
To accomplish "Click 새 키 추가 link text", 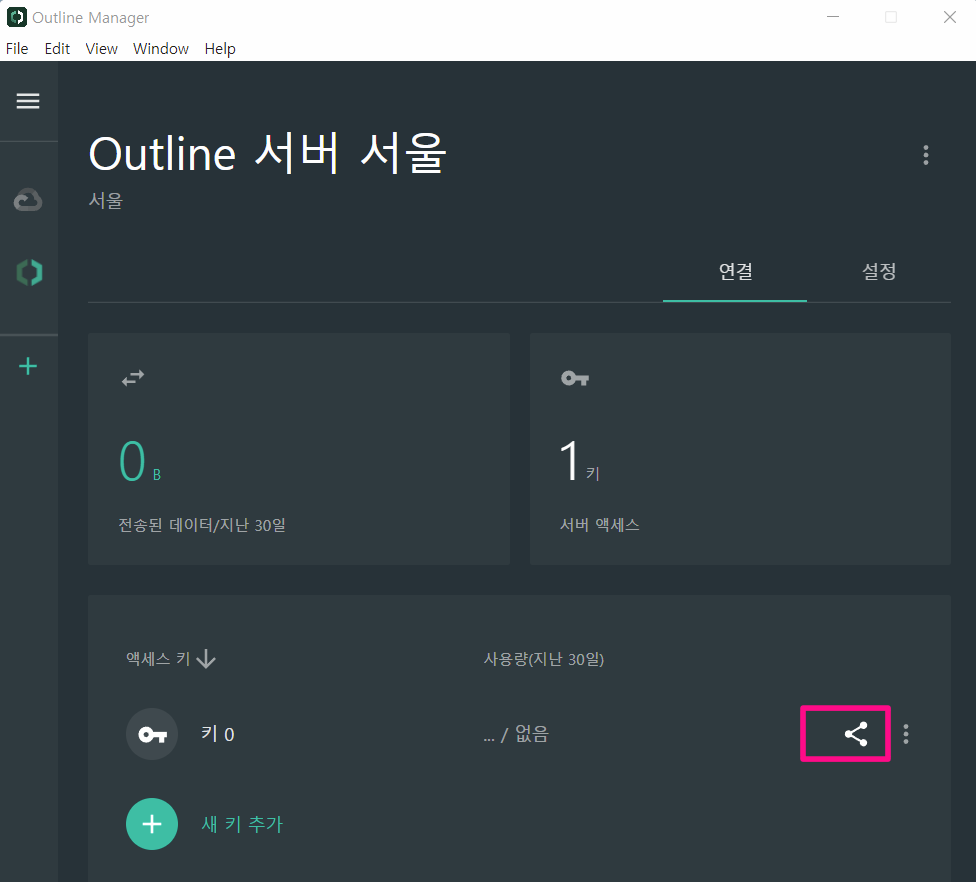I will tap(242, 824).
